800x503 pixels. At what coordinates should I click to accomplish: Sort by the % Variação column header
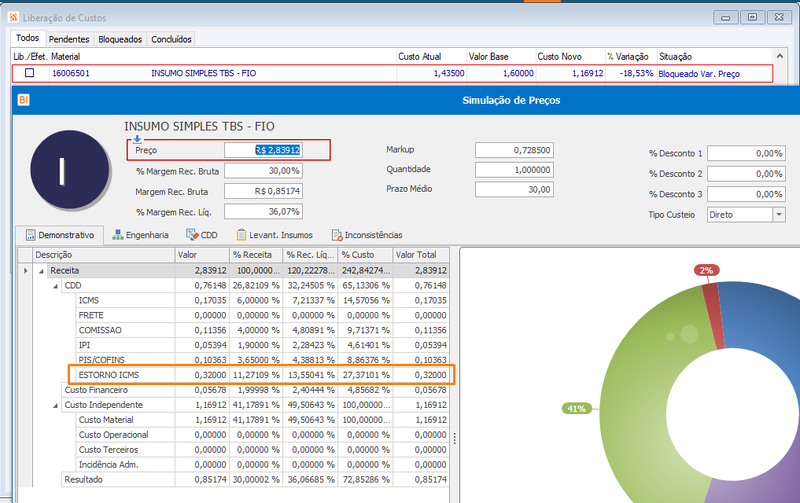[631, 57]
